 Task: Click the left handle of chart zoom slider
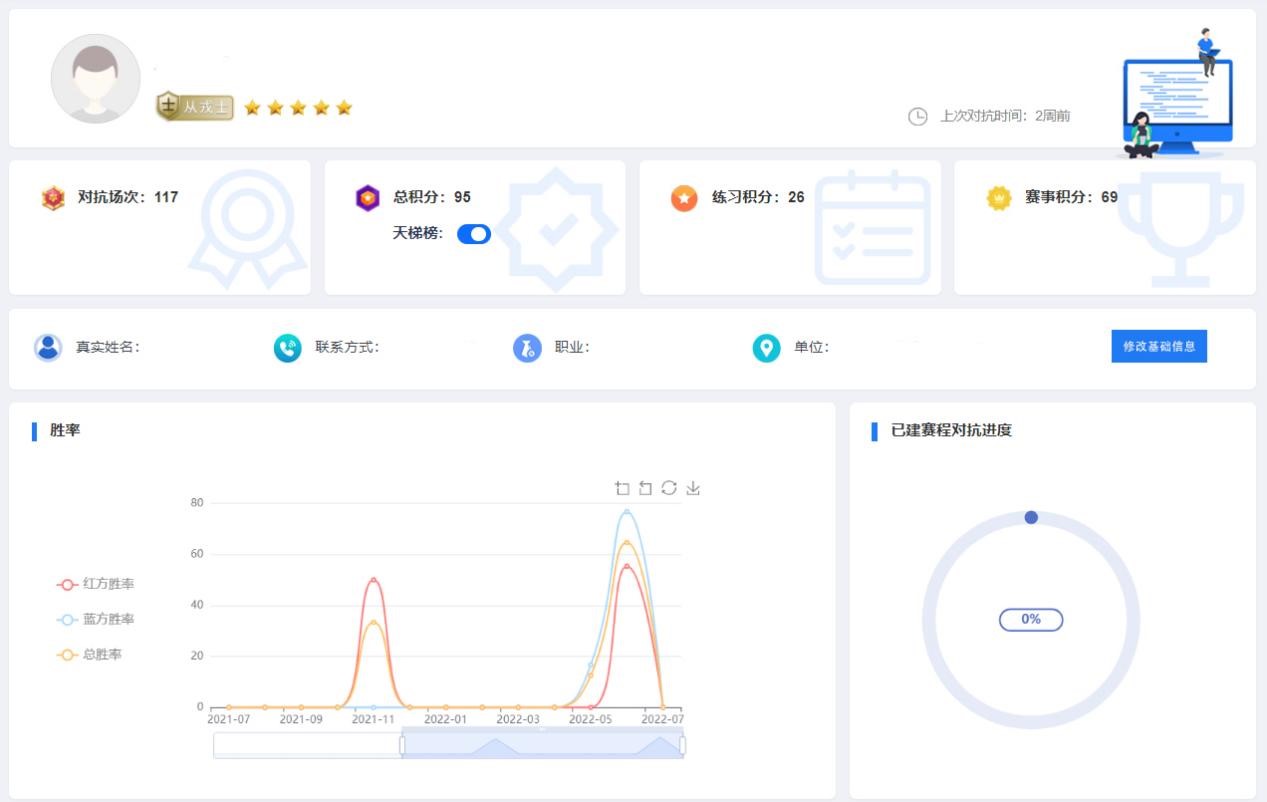click(402, 745)
